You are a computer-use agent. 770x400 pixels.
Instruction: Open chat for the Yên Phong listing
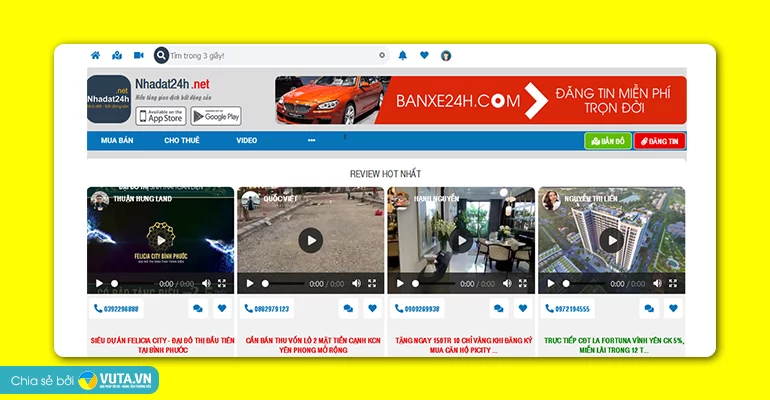(348, 309)
